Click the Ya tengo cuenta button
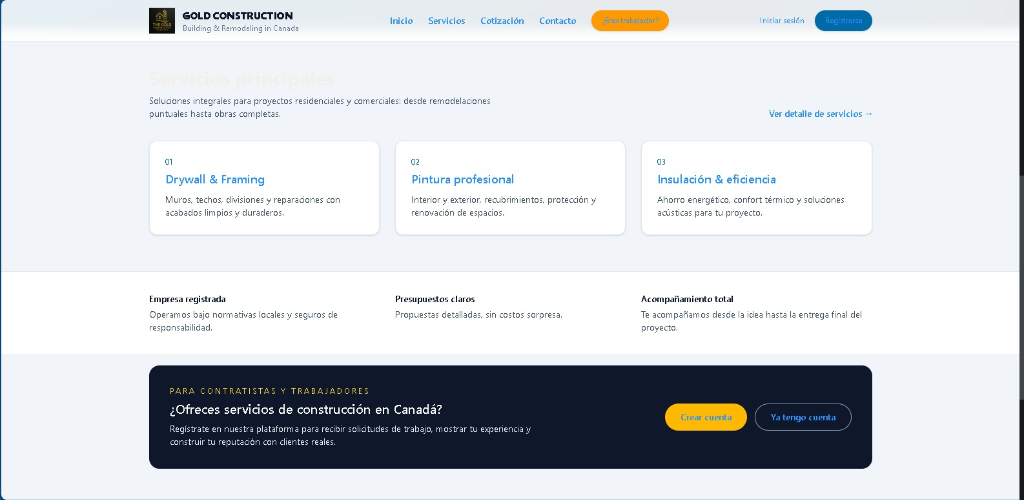The height and width of the screenshot is (500, 1024). click(803, 417)
